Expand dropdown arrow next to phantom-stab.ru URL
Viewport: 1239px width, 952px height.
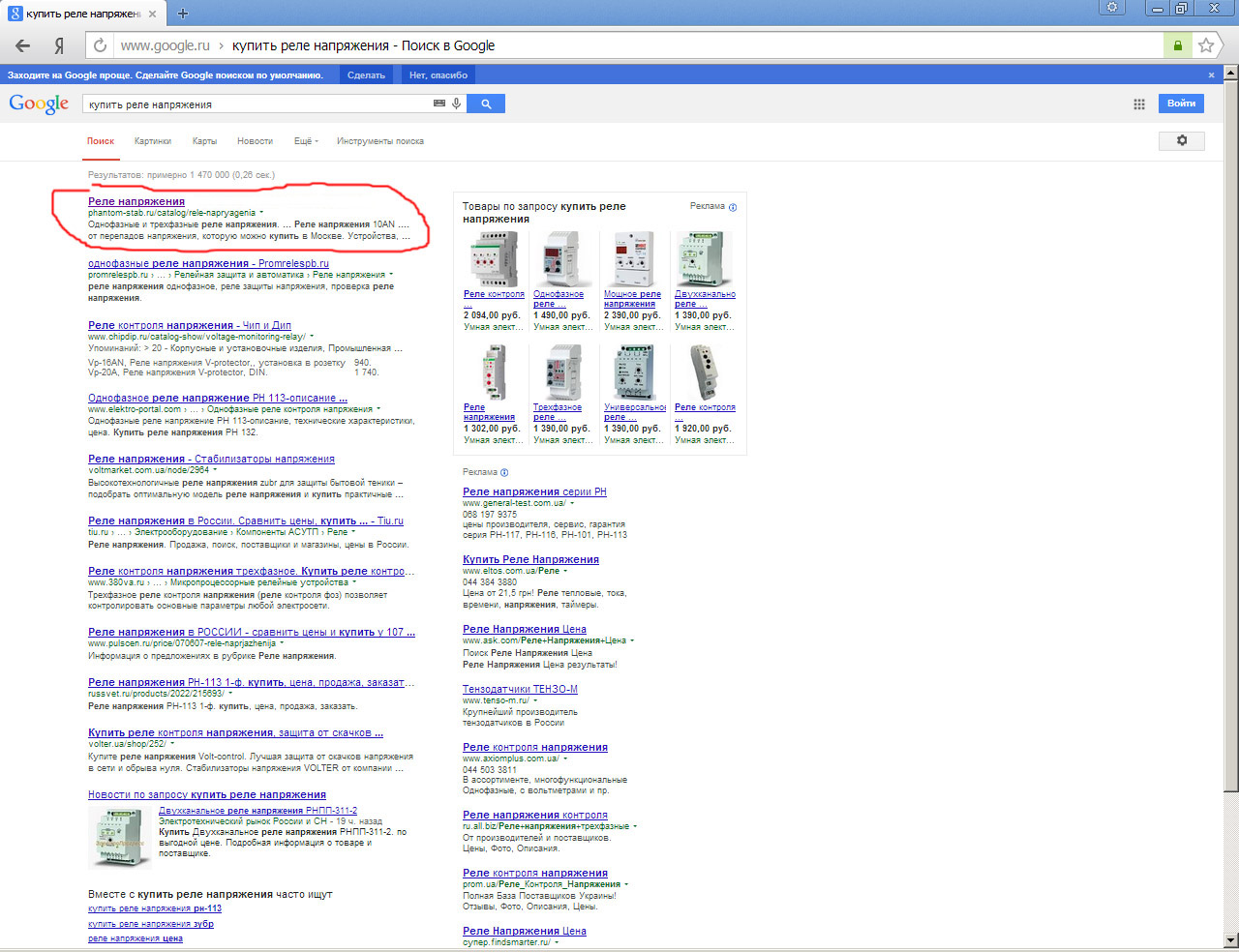pyautogui.click(x=261, y=213)
